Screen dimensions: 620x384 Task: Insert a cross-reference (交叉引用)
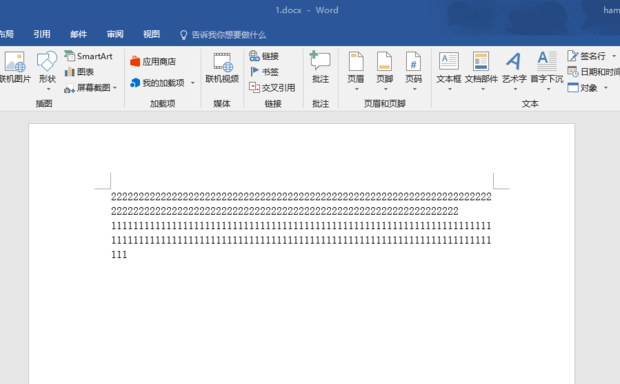[x=272, y=88]
